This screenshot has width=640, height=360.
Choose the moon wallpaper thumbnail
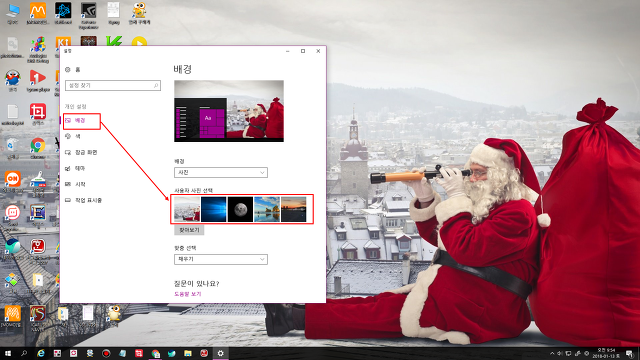240,209
